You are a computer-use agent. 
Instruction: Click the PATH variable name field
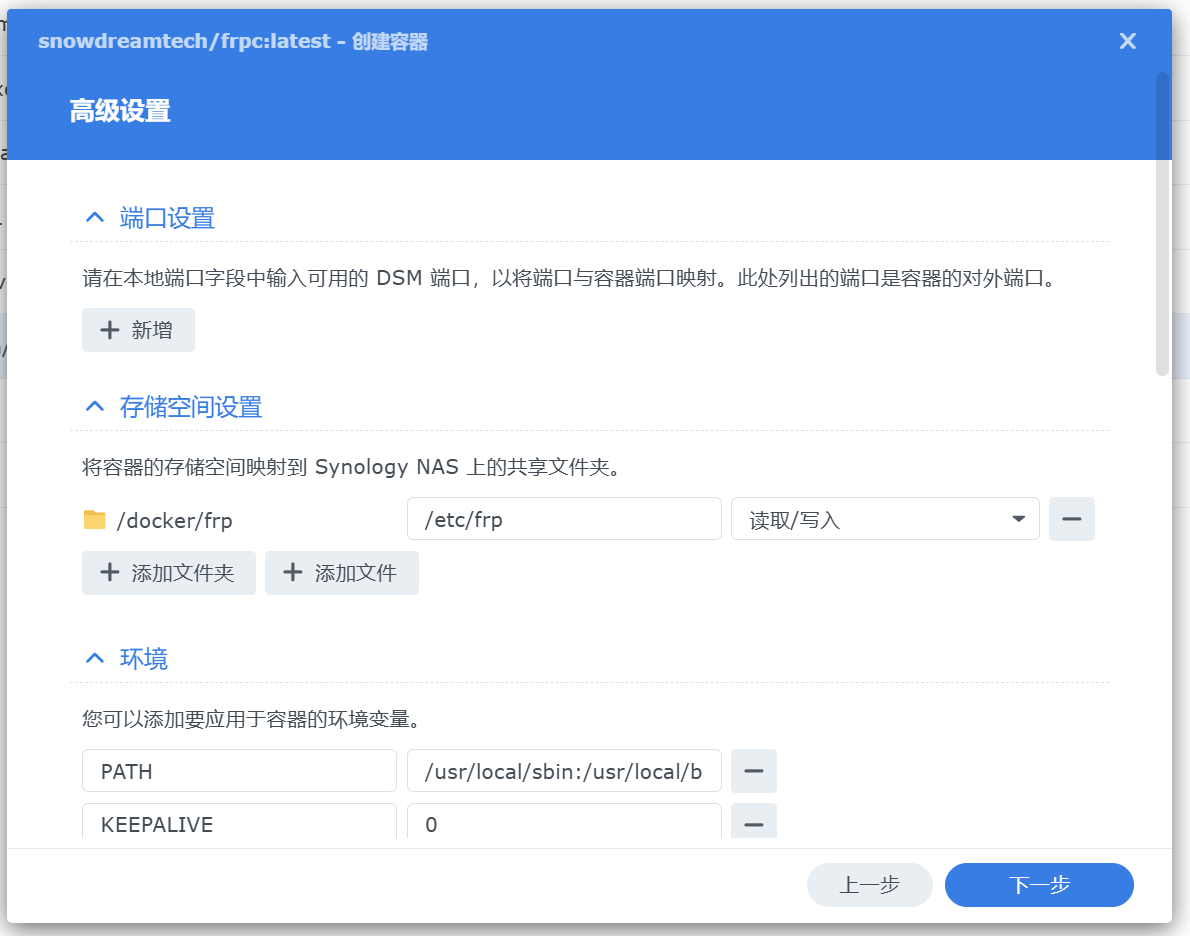point(239,771)
